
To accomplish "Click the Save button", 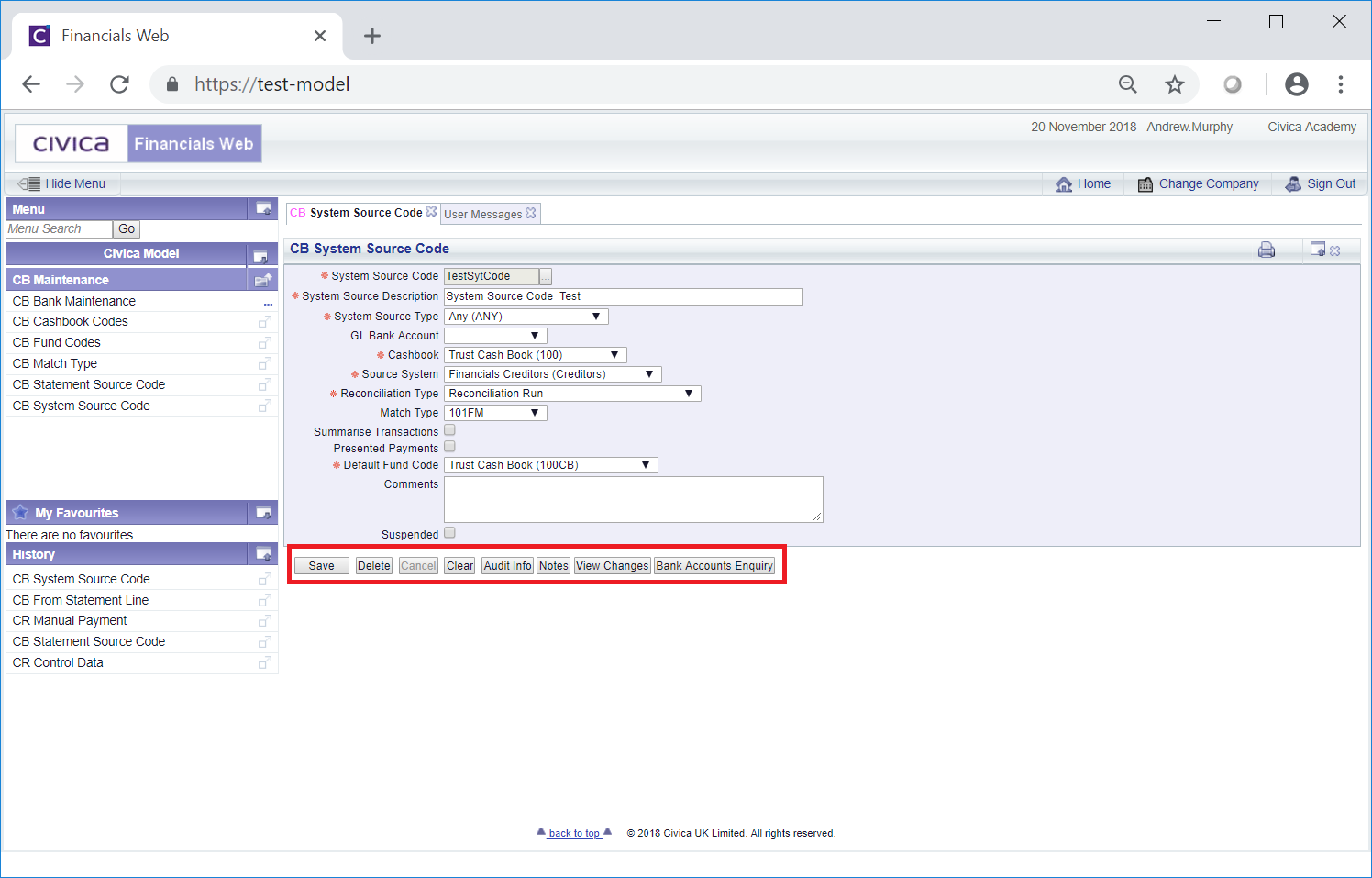I will point(322,566).
